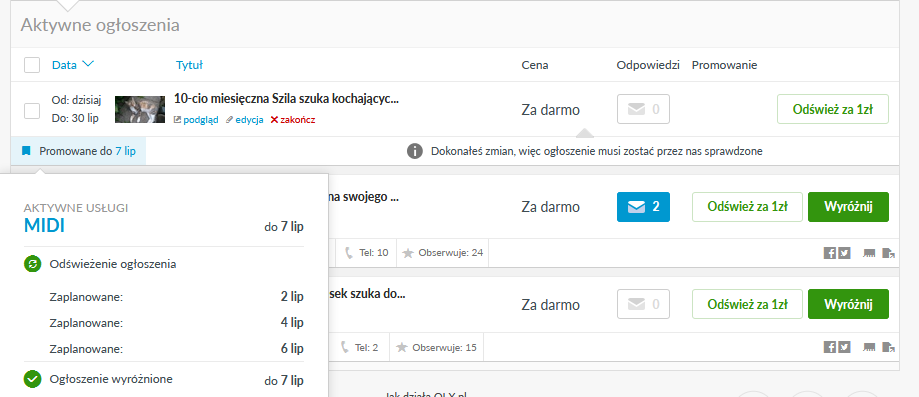This screenshot has height=397, width=919.
Task: Sort listings by the Data column
Action: point(72,65)
